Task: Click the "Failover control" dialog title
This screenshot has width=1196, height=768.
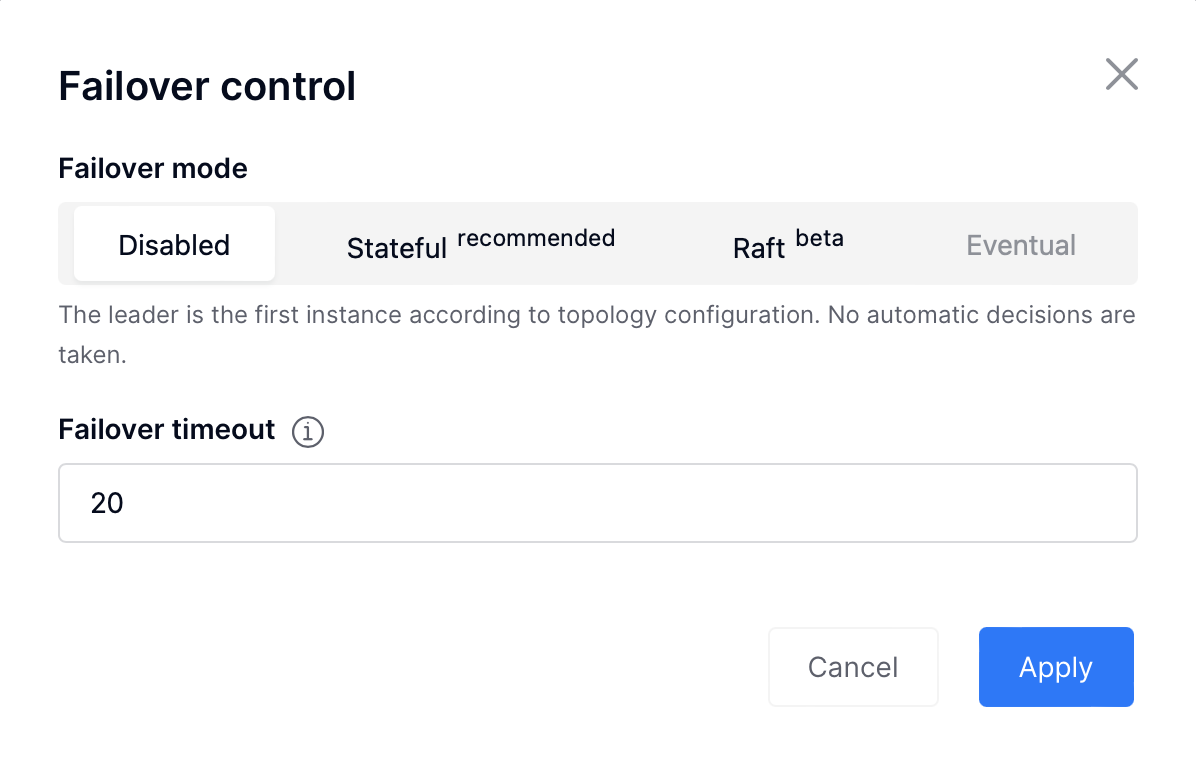Action: point(207,85)
